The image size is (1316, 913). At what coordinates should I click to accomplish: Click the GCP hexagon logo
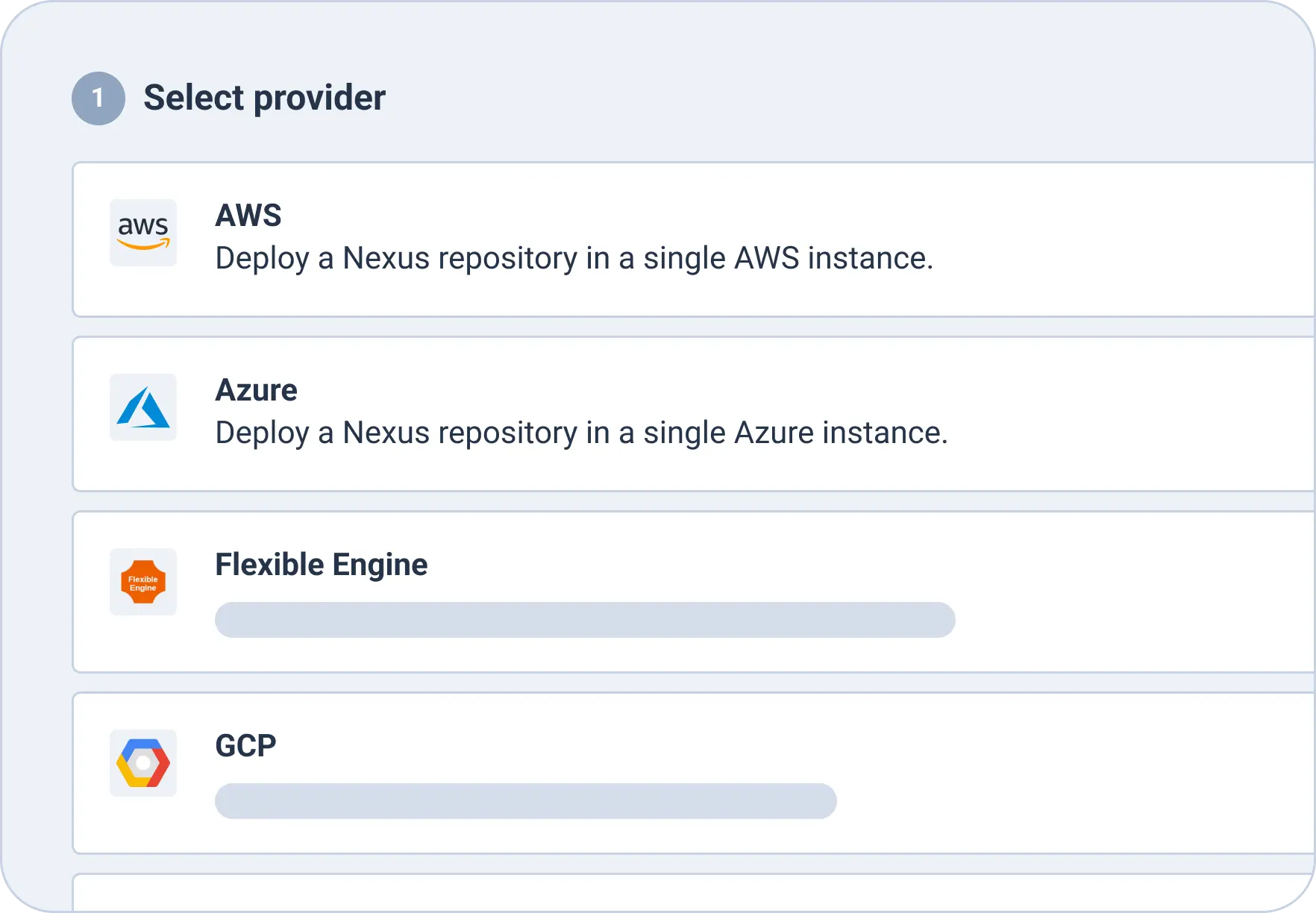tap(143, 763)
